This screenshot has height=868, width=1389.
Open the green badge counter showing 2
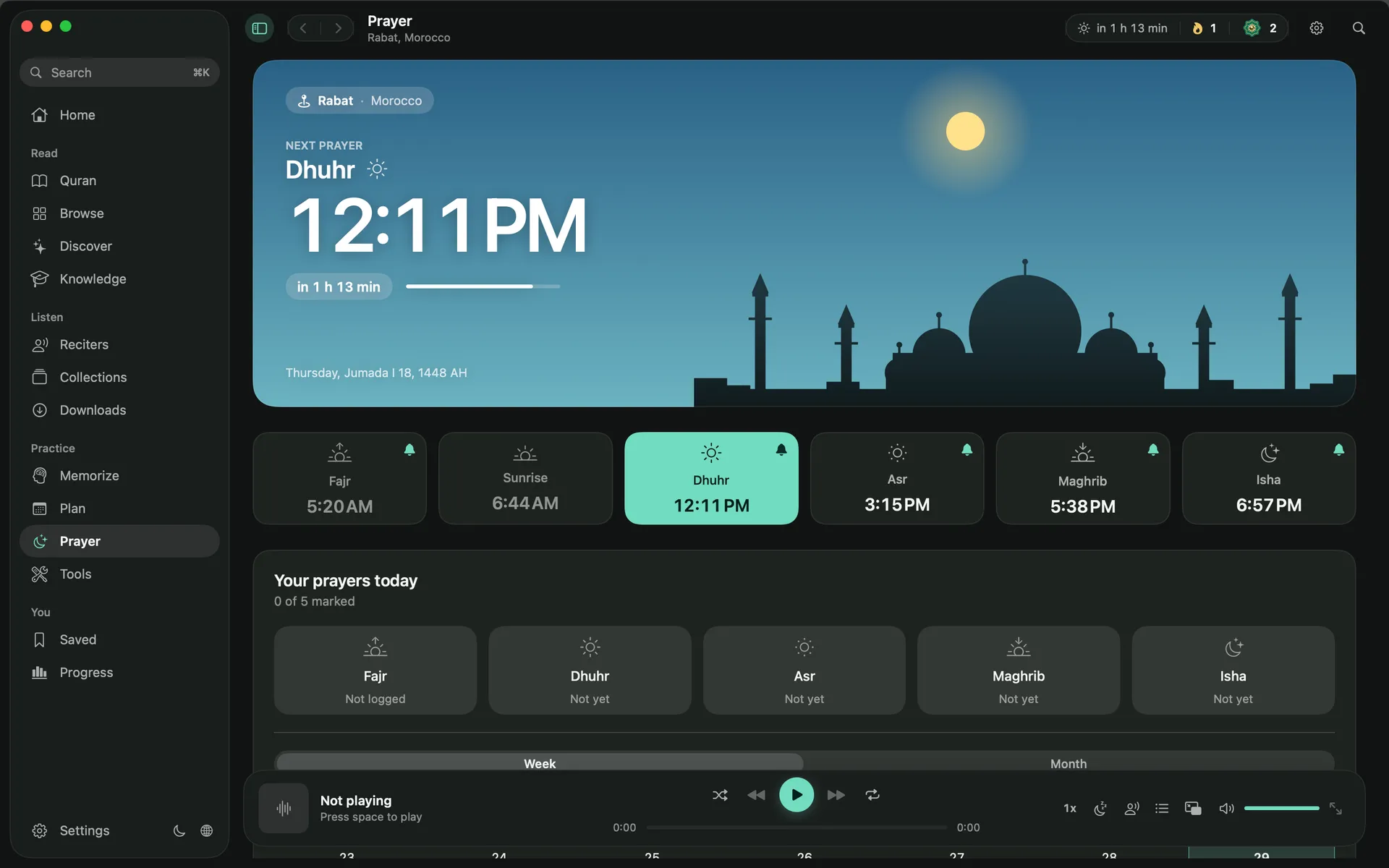point(1260,28)
